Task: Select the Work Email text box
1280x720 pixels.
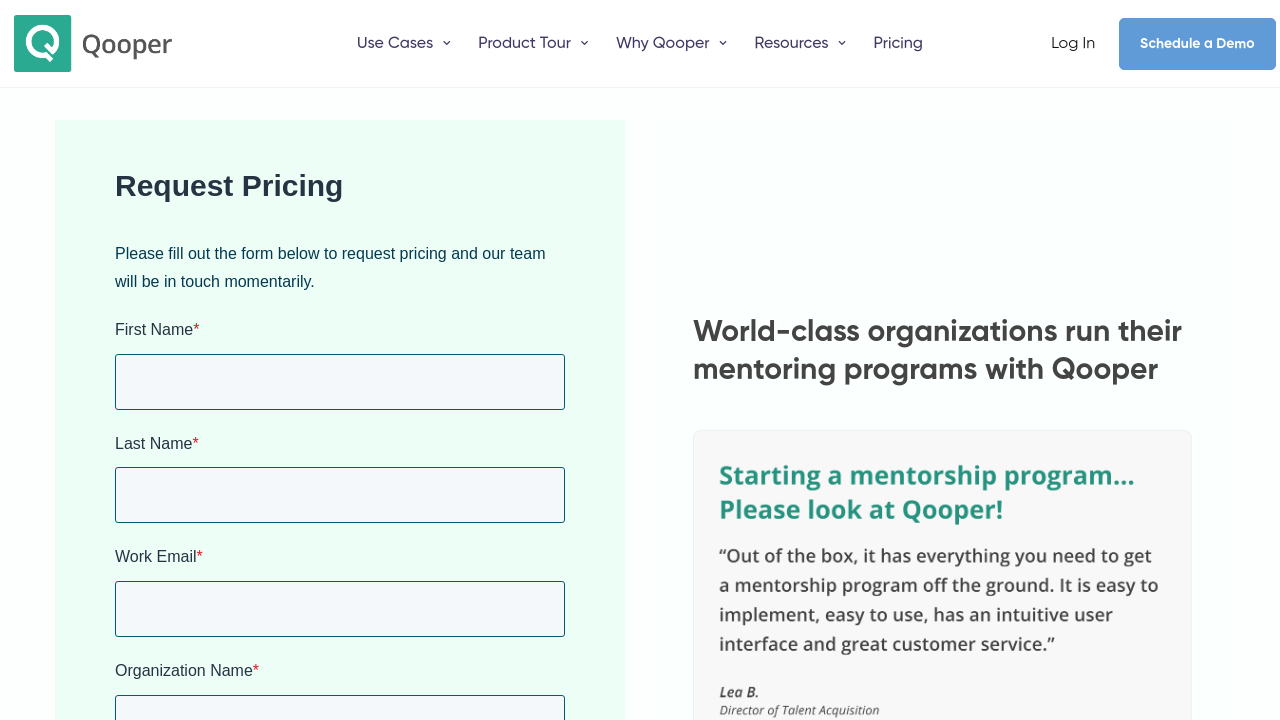Action: tap(340, 609)
